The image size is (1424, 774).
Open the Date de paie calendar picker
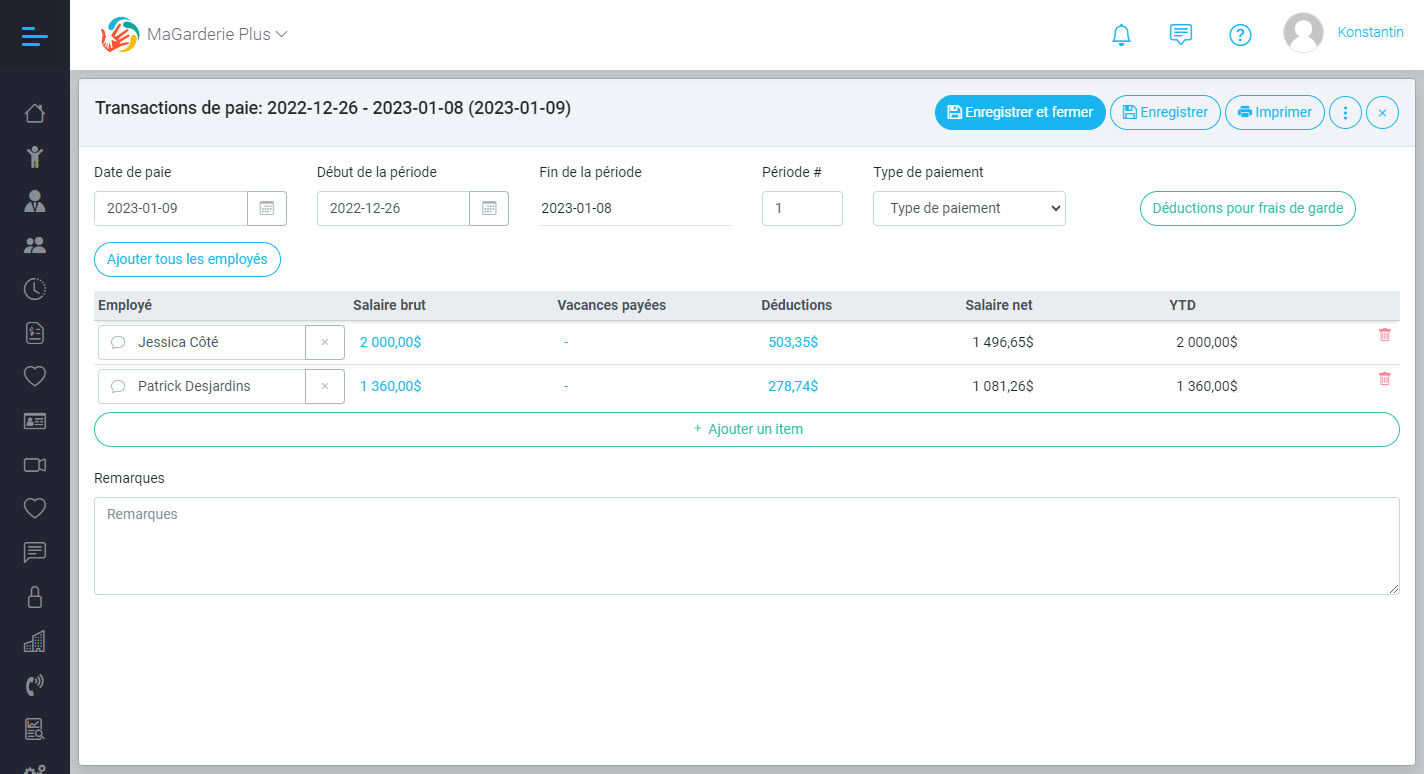point(268,208)
